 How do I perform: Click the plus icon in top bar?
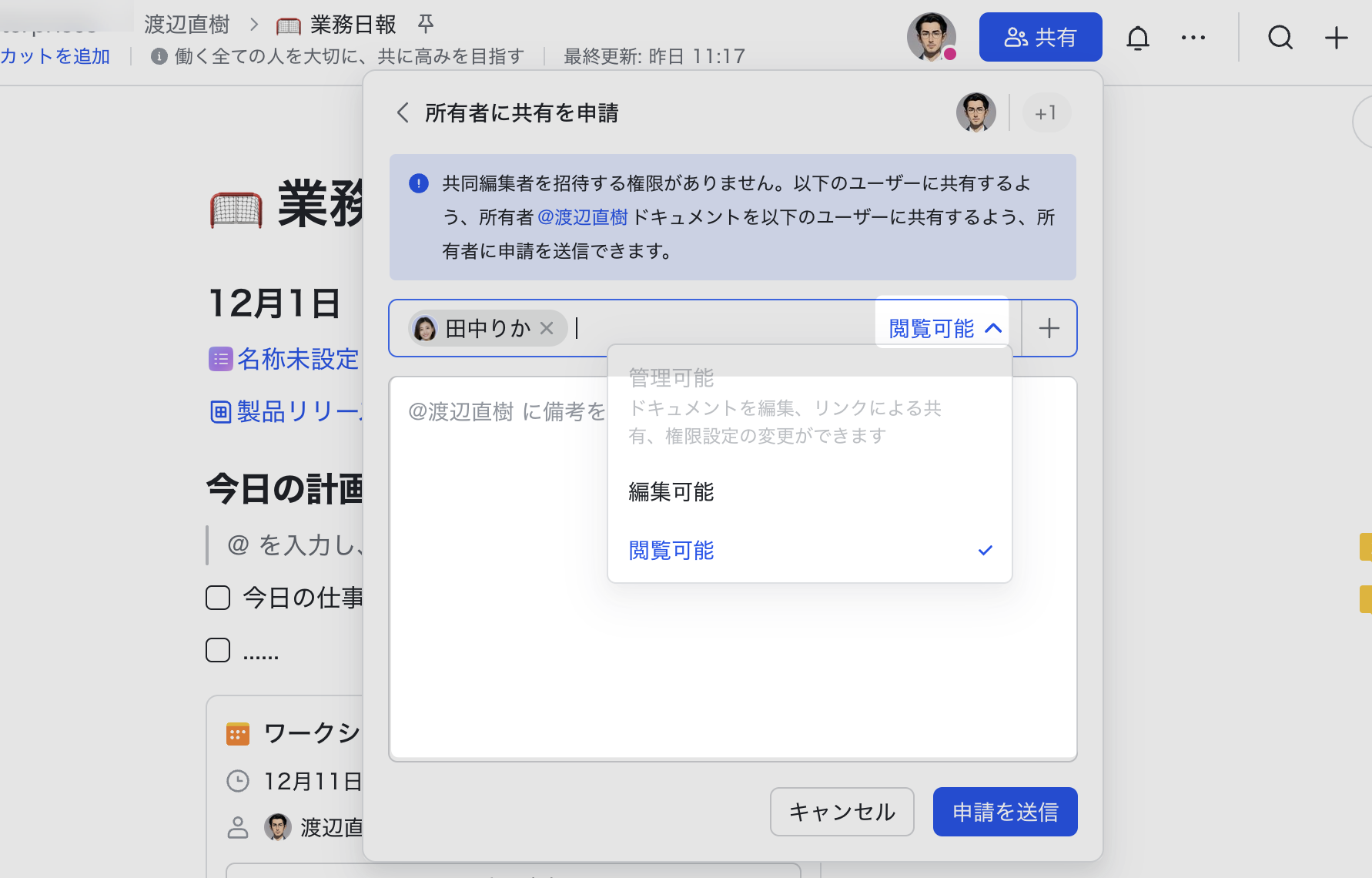[x=1336, y=38]
